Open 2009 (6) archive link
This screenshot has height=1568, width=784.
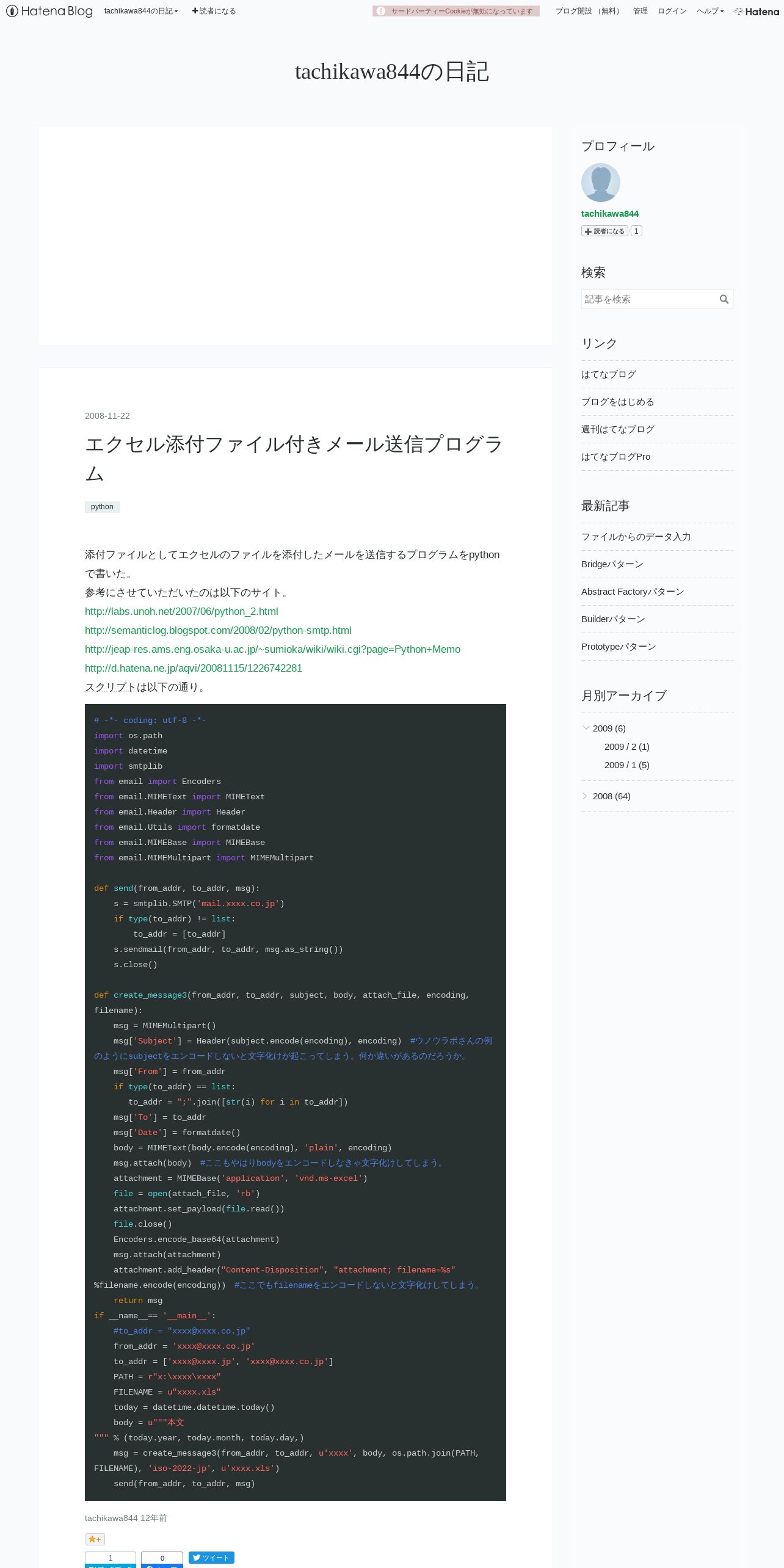coord(609,728)
